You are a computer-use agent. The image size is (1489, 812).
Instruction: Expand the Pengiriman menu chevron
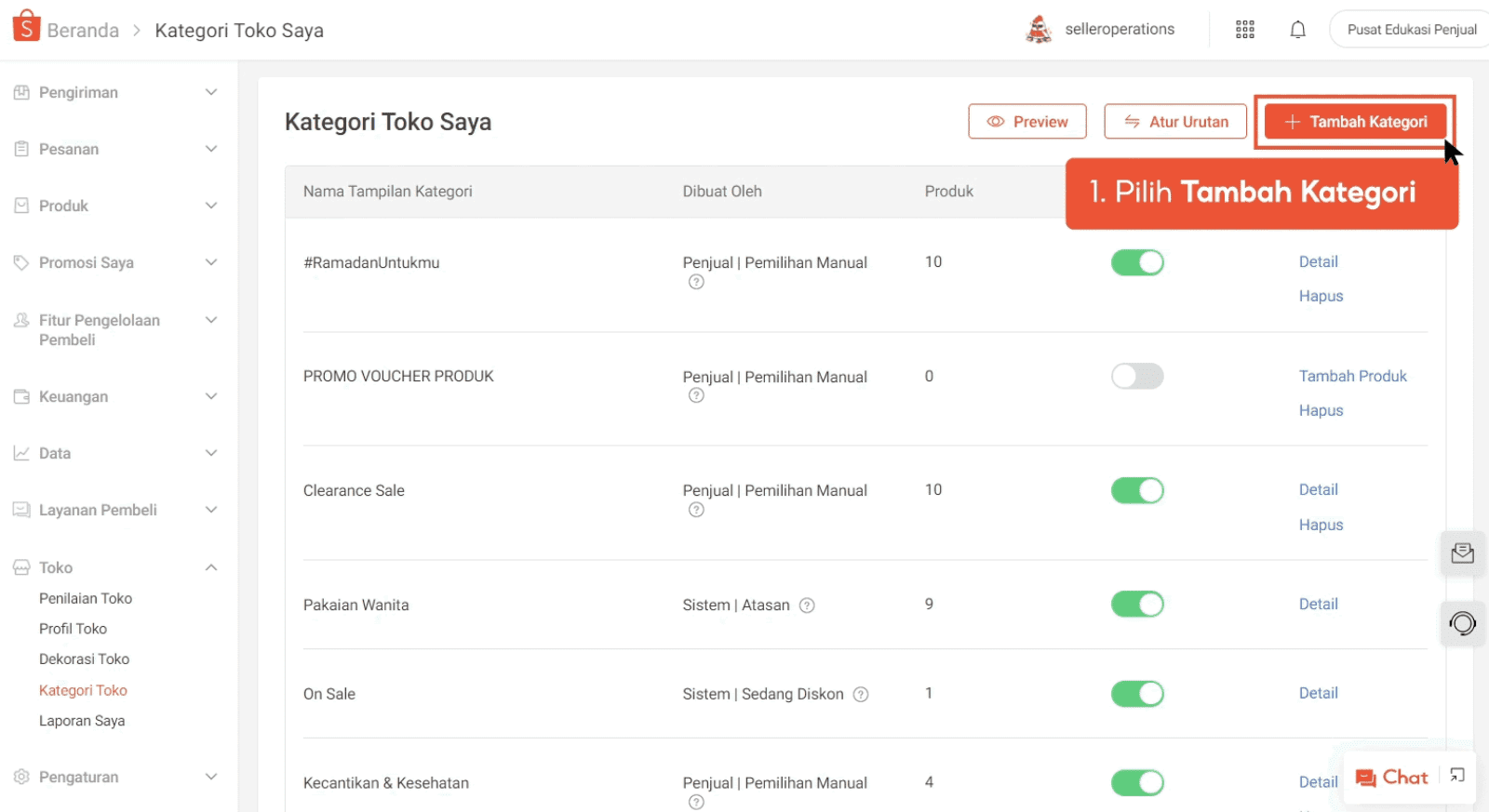click(x=211, y=92)
